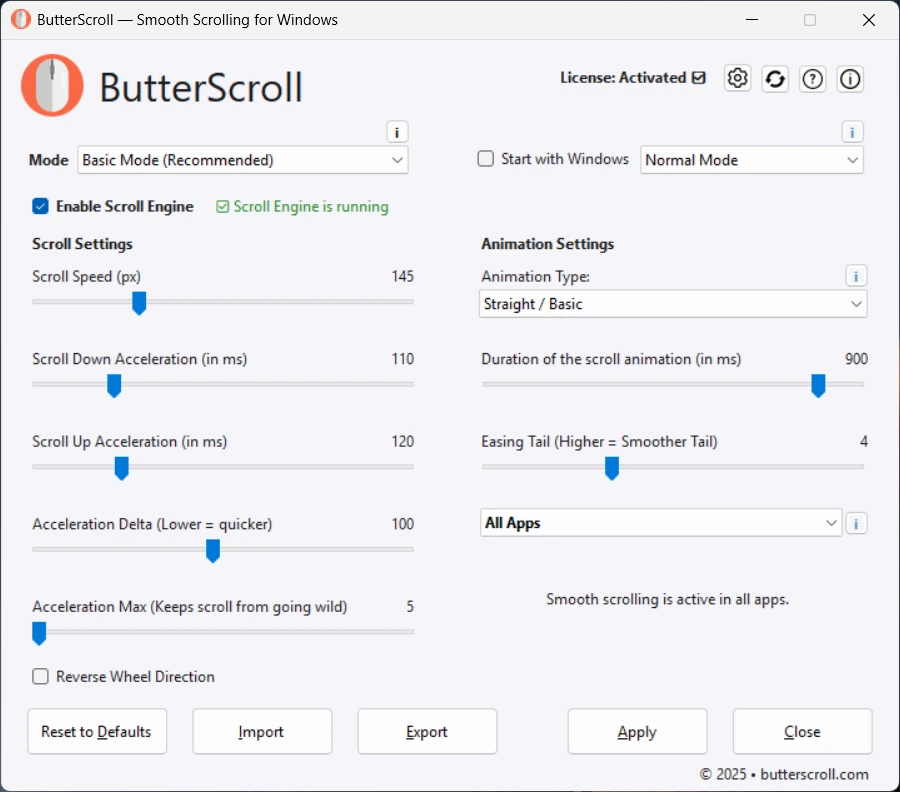This screenshot has width=900, height=792.
Task: Click the small ButterScroll icon in title bar
Action: pos(21,20)
